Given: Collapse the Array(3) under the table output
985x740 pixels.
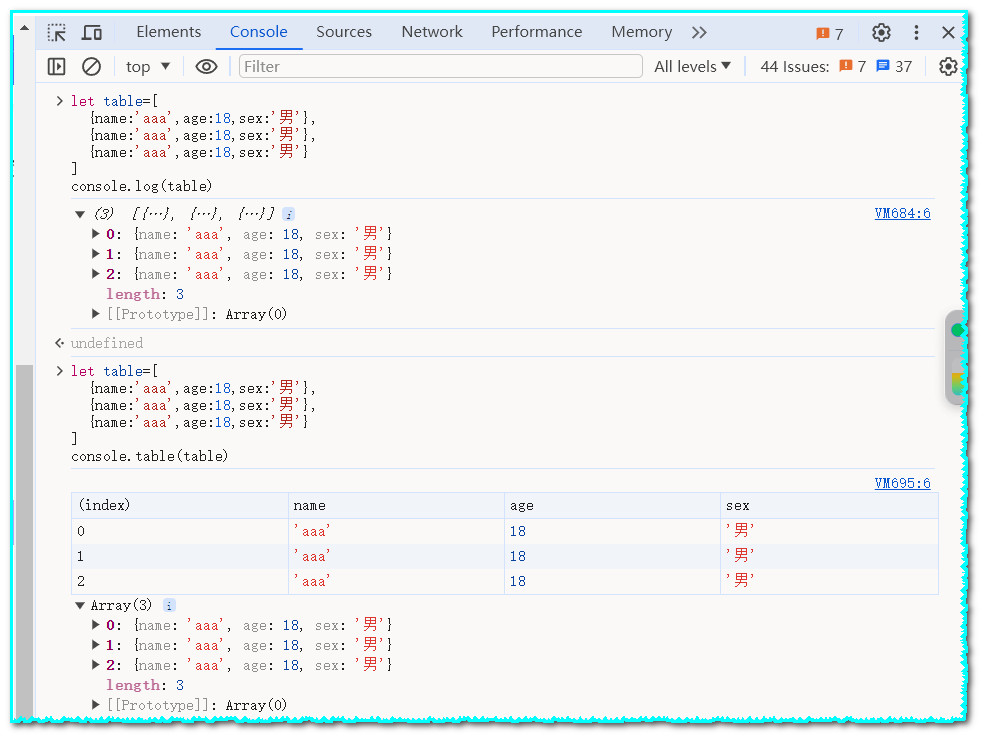Looking at the screenshot, I should coord(80,606).
